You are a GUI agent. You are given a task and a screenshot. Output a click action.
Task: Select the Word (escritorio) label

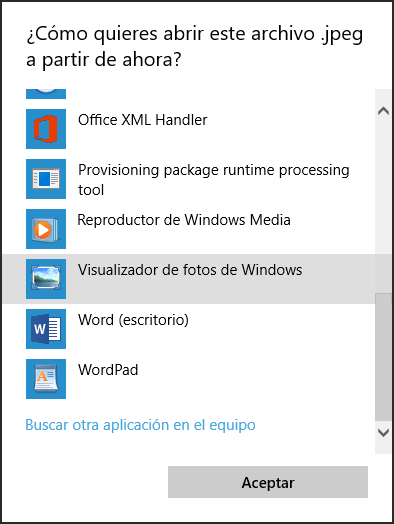point(133,320)
